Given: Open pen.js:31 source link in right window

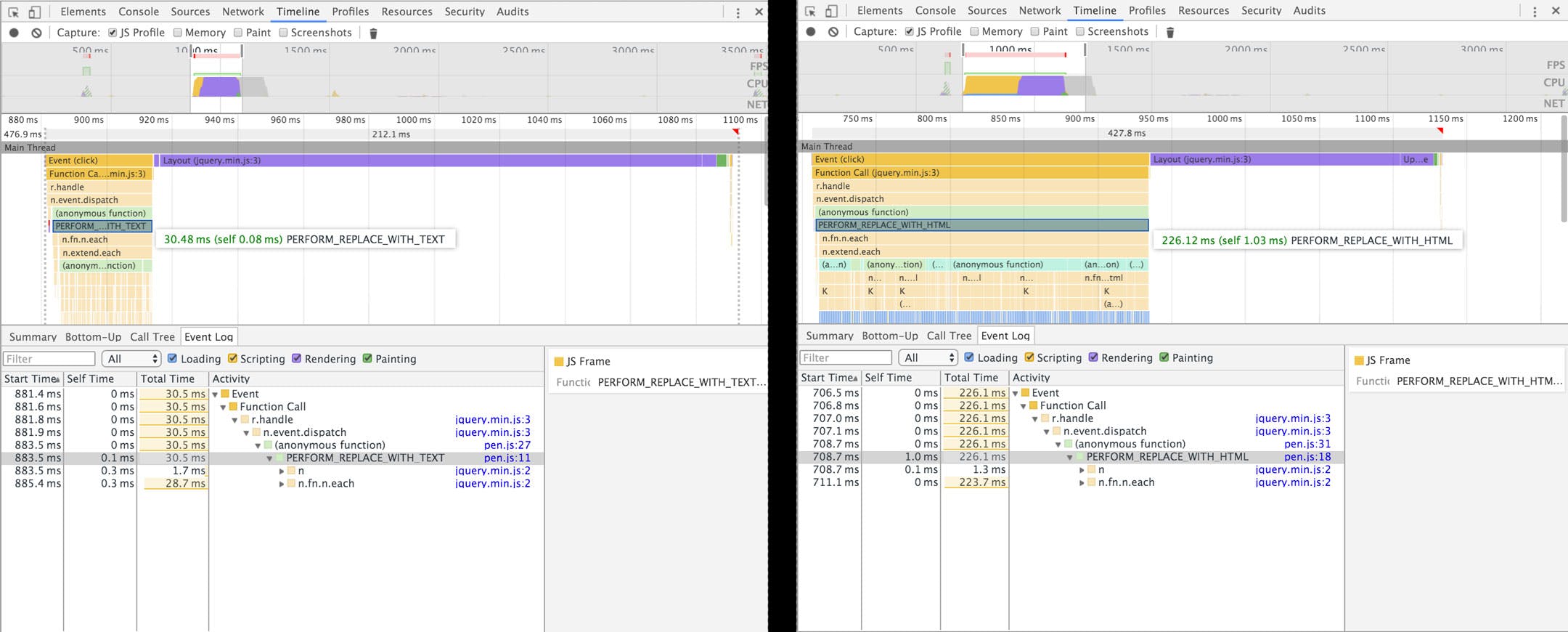Looking at the screenshot, I should tap(1307, 444).
